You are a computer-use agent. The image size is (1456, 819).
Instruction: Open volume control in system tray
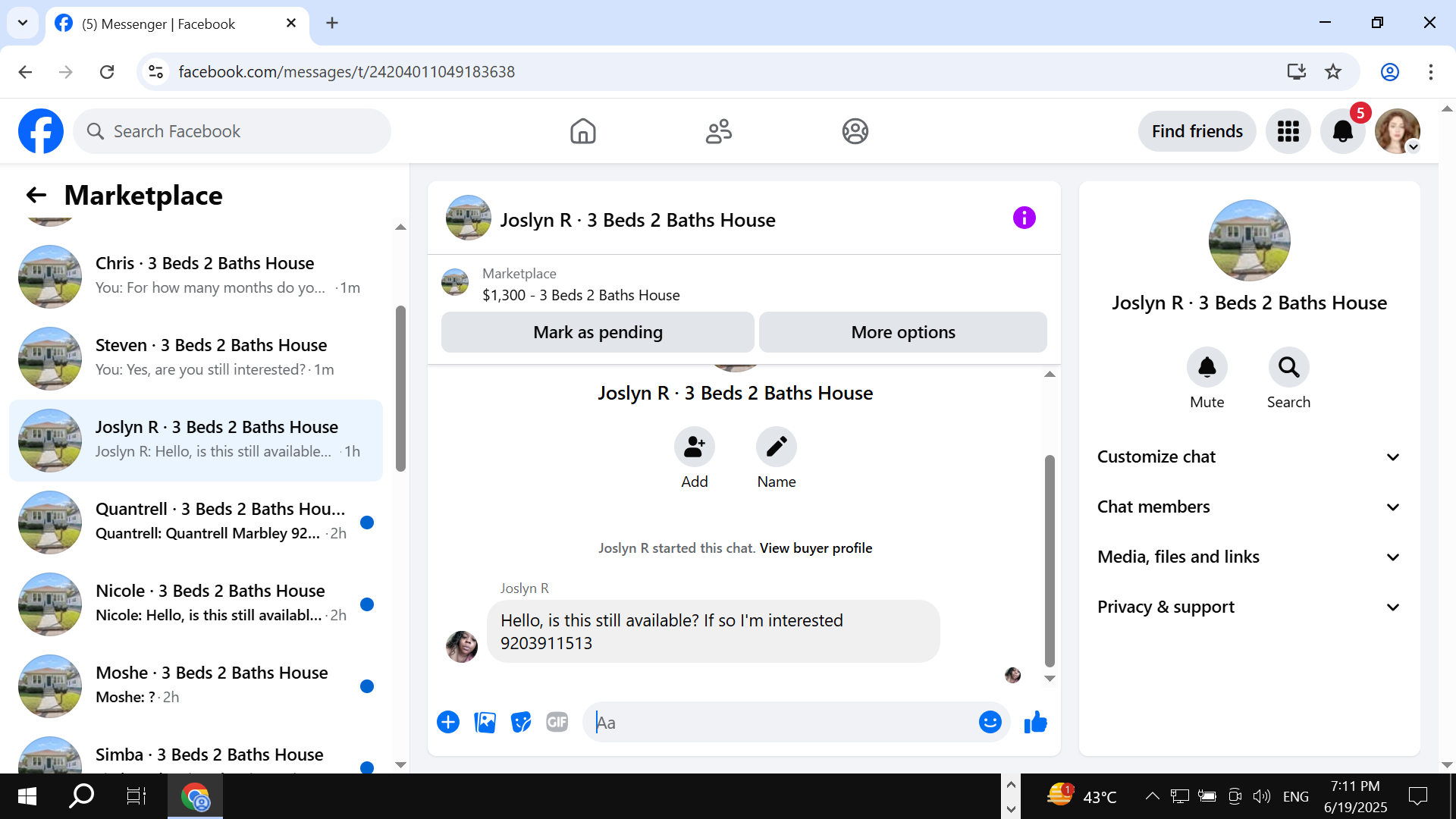point(1261,796)
